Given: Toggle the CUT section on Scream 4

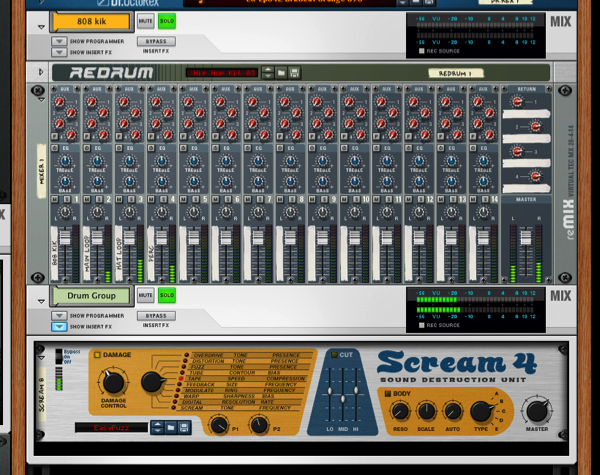Looking at the screenshot, I should click(334, 355).
